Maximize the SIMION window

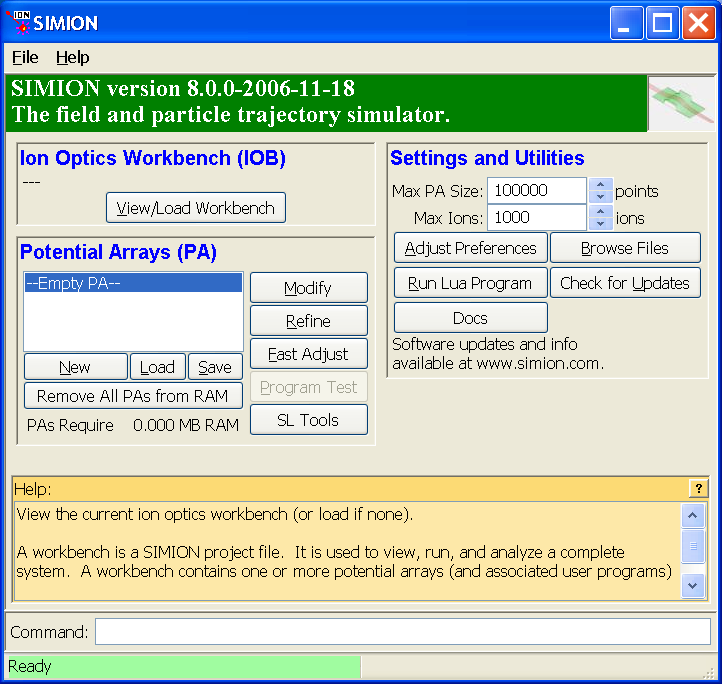(662, 22)
